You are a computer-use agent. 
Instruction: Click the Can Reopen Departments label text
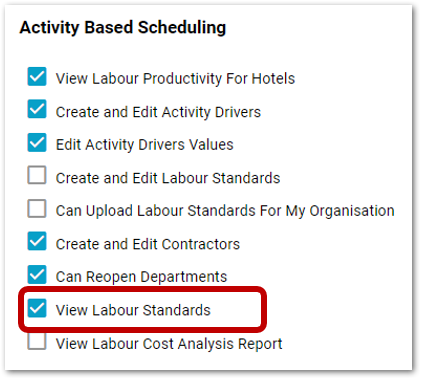point(141,277)
